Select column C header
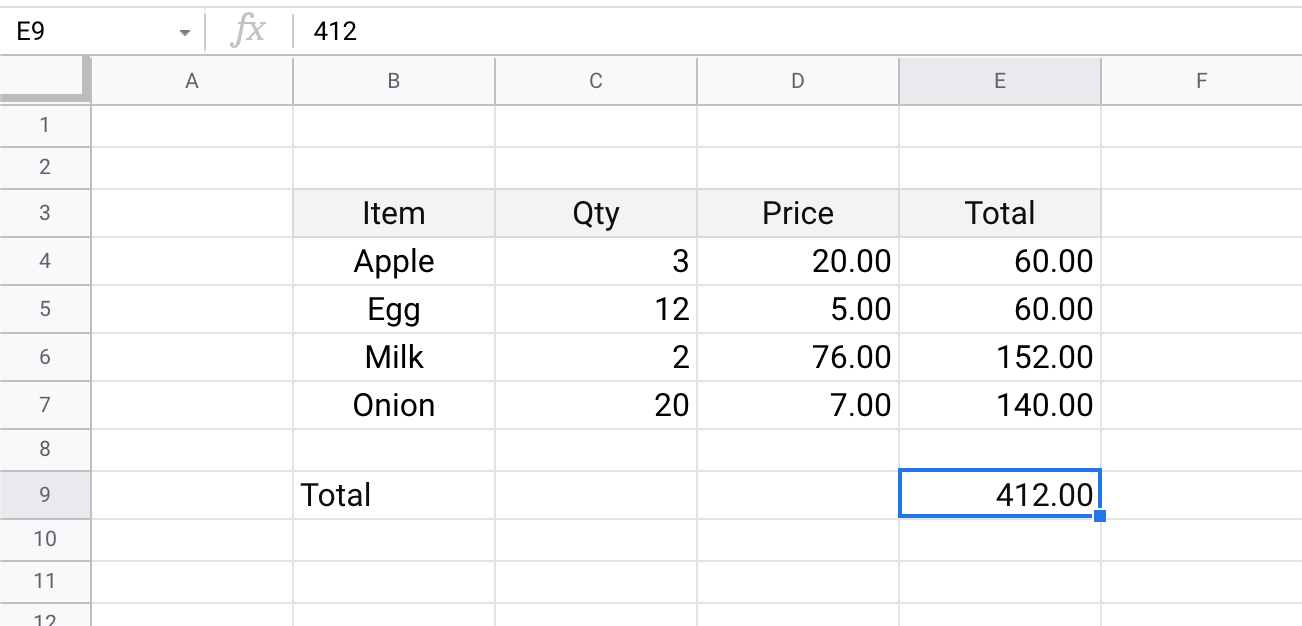This screenshot has width=1302, height=626. (596, 82)
